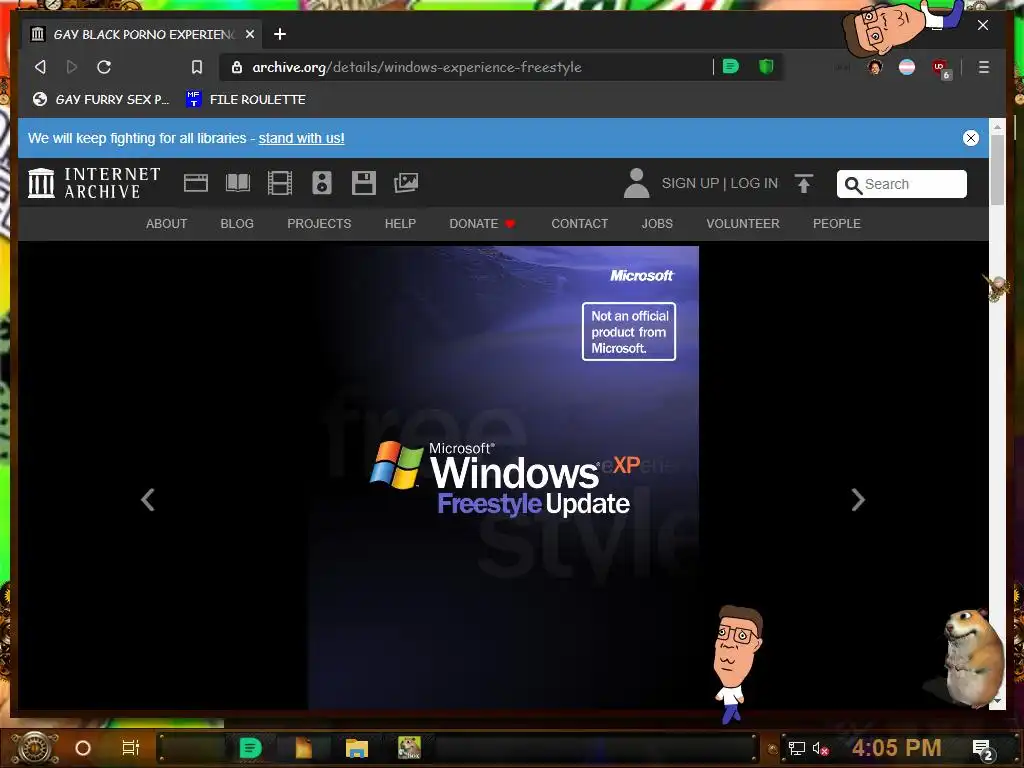
Task: Open the DONATE menu item
Action: [x=483, y=224]
